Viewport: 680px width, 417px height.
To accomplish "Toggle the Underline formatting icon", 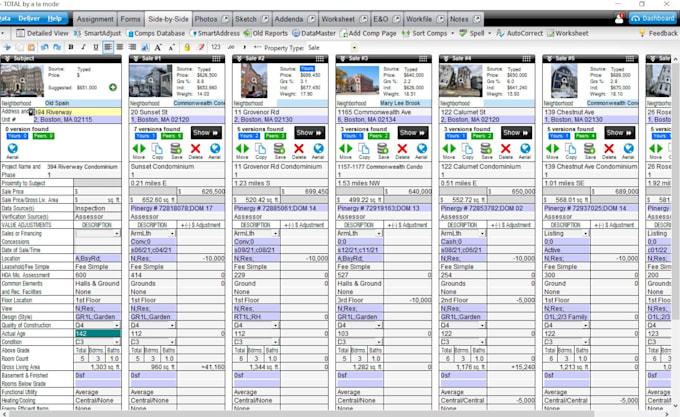I will (x=95, y=47).
